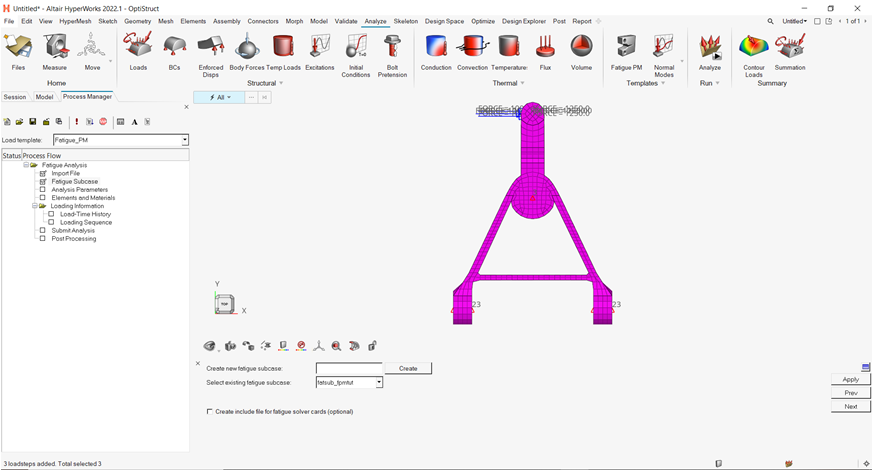Click the Fatigue PM template icon

tap(626, 46)
